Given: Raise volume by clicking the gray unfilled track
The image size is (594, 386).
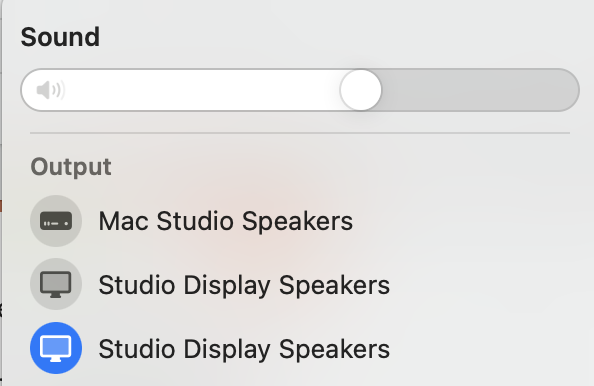Looking at the screenshot, I should [479, 90].
